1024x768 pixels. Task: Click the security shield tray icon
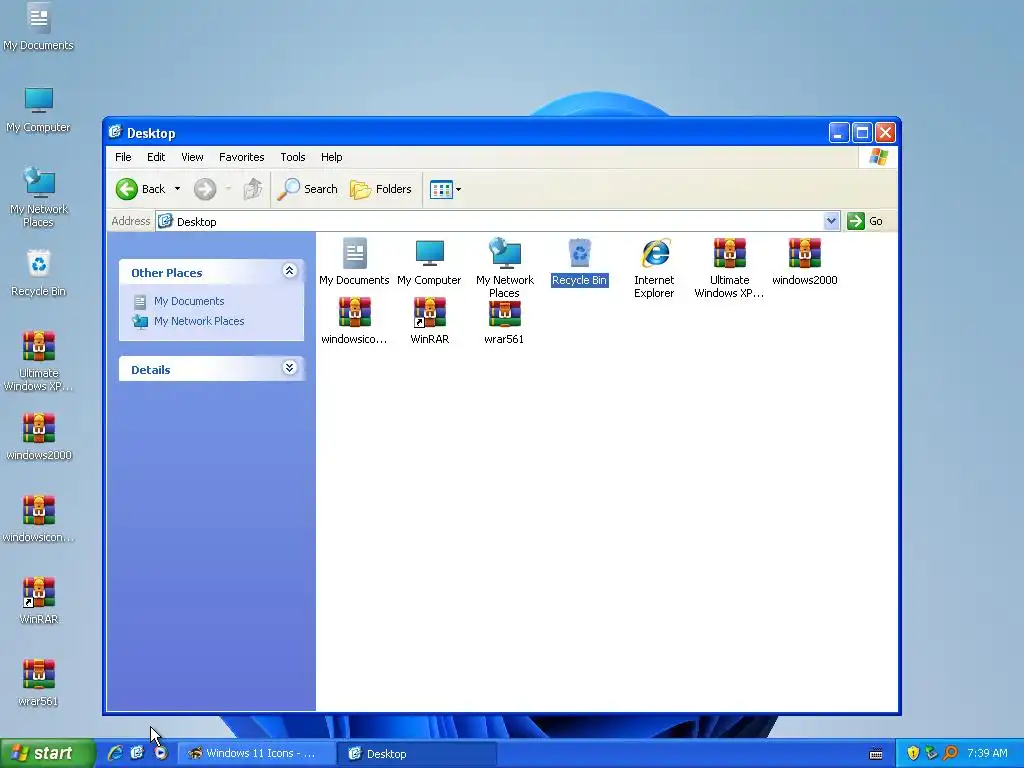(x=913, y=754)
